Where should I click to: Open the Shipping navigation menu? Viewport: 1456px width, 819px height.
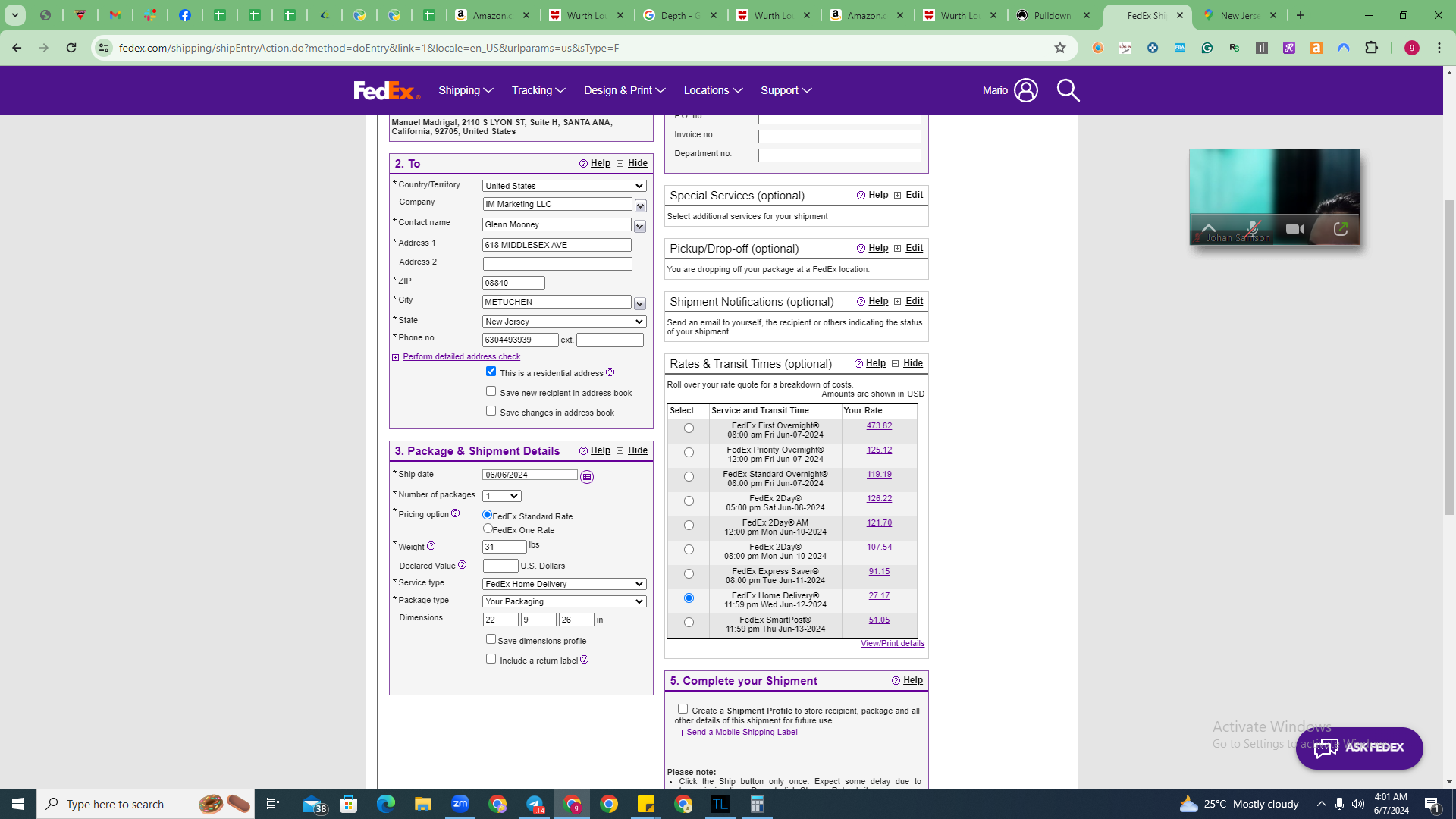[x=466, y=90]
